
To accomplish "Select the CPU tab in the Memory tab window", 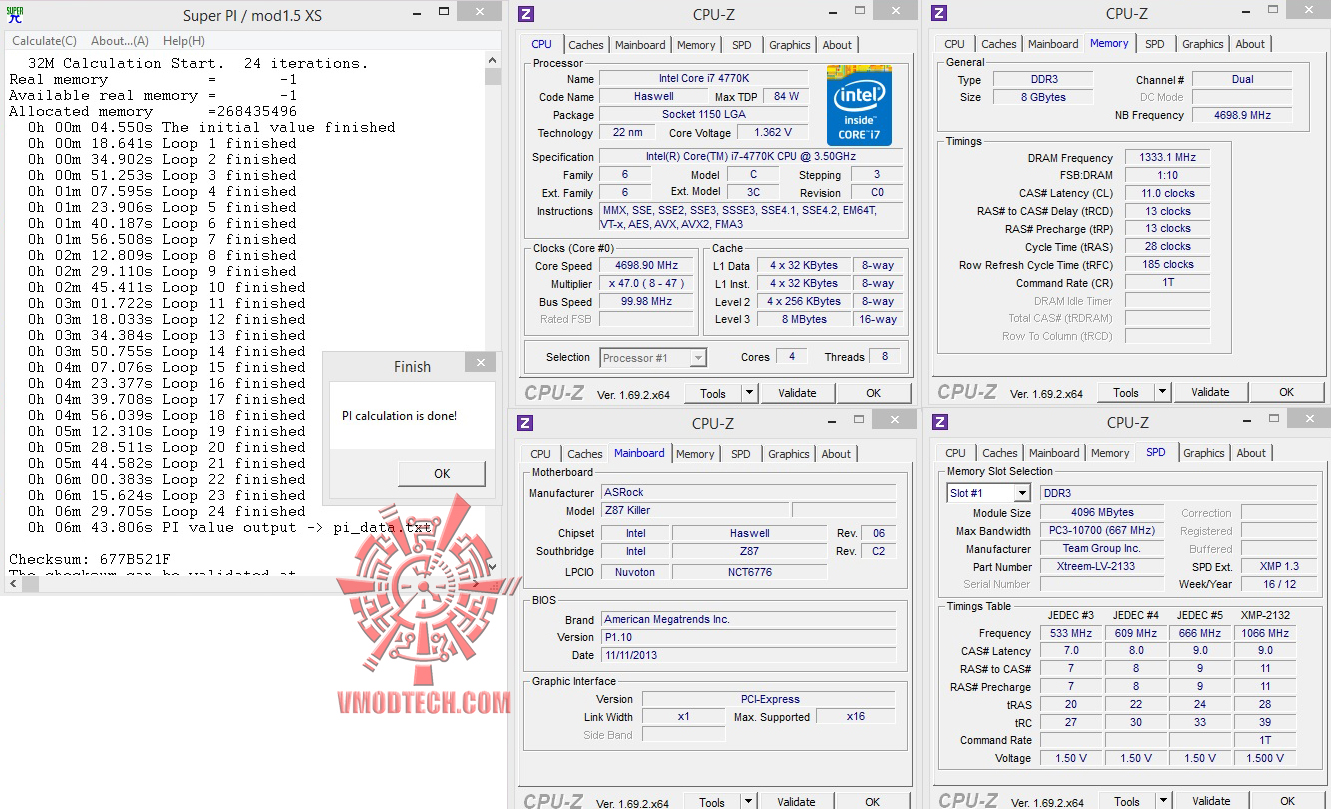I will pos(955,44).
